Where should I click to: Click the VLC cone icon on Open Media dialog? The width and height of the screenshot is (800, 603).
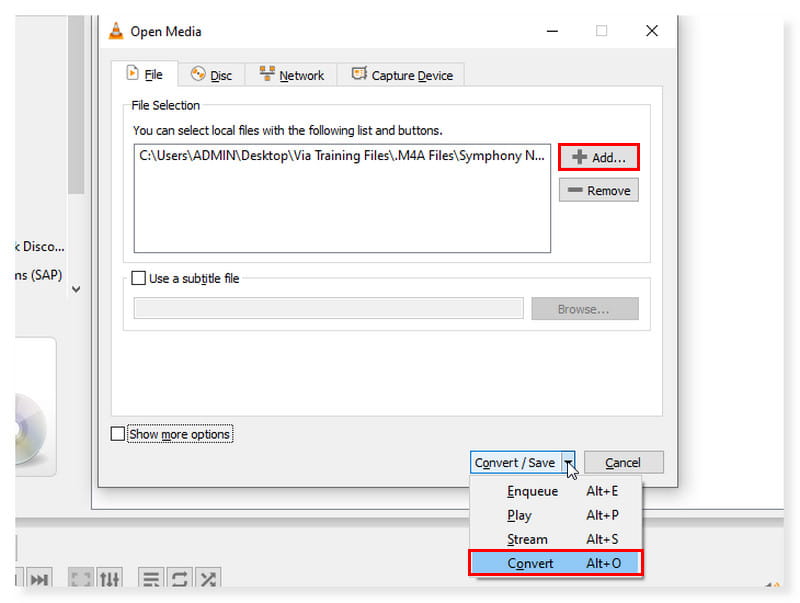coord(118,31)
